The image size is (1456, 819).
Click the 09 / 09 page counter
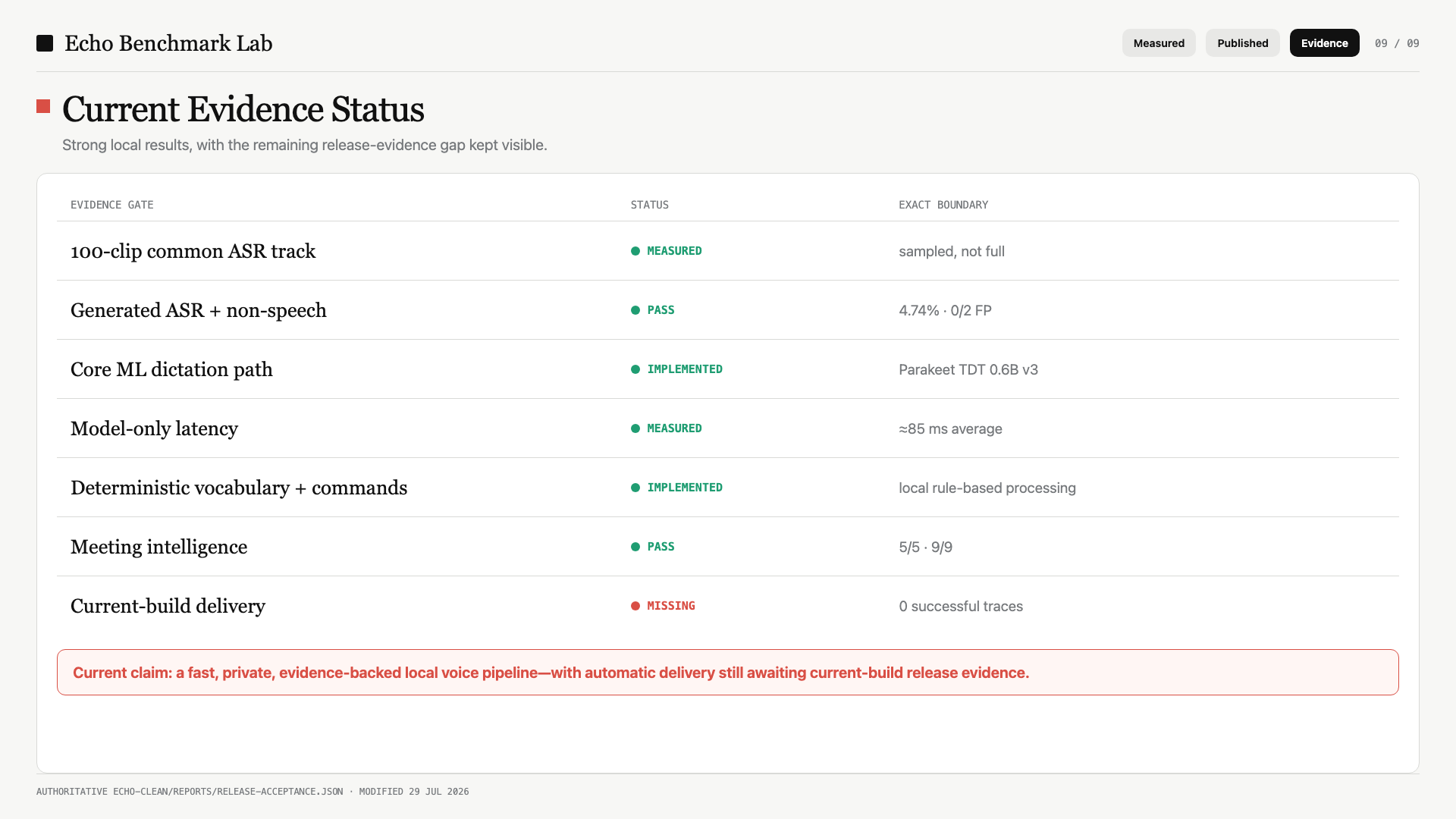[x=1397, y=43]
